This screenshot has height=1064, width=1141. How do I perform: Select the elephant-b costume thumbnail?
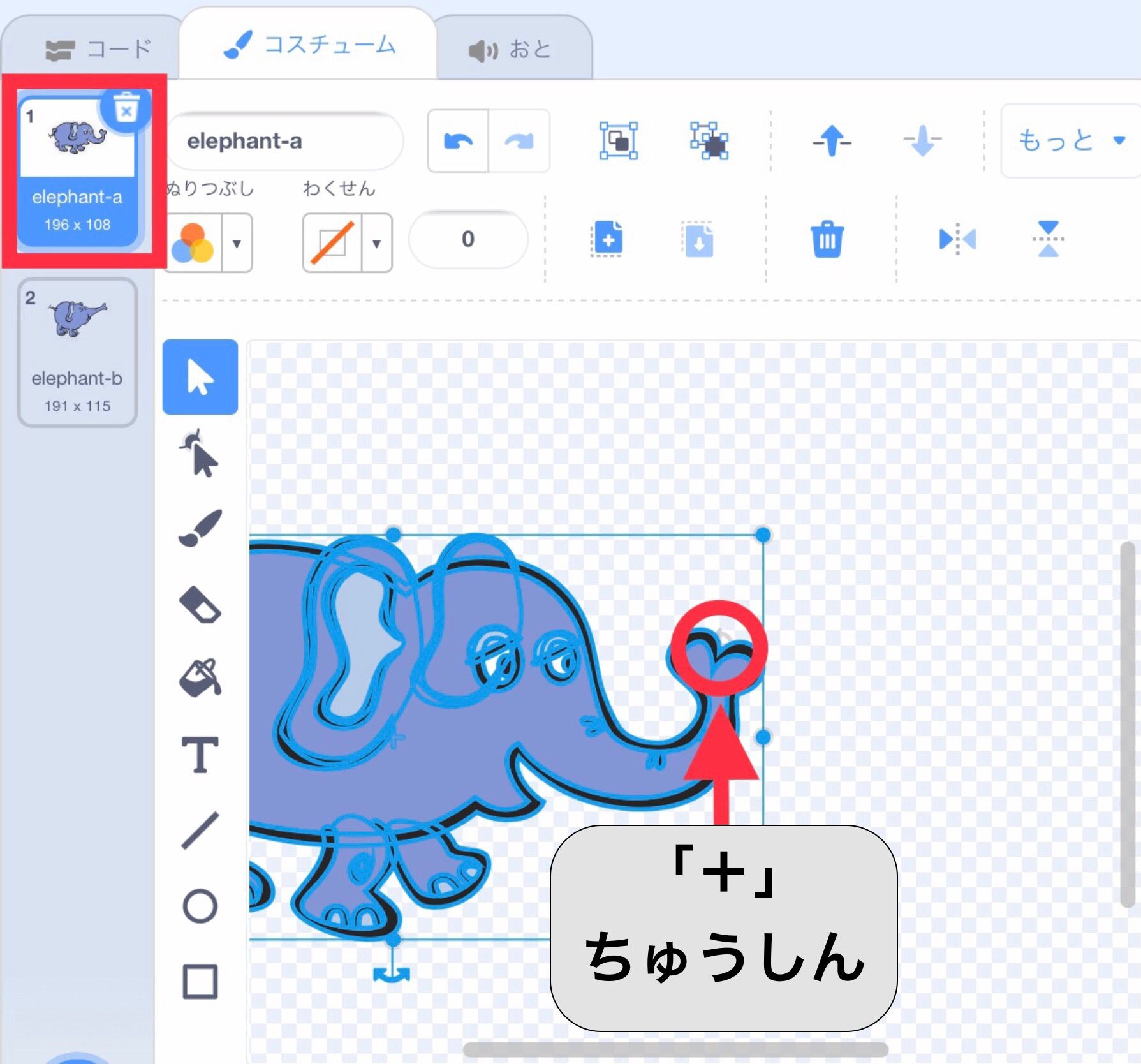pyautogui.click(x=78, y=352)
